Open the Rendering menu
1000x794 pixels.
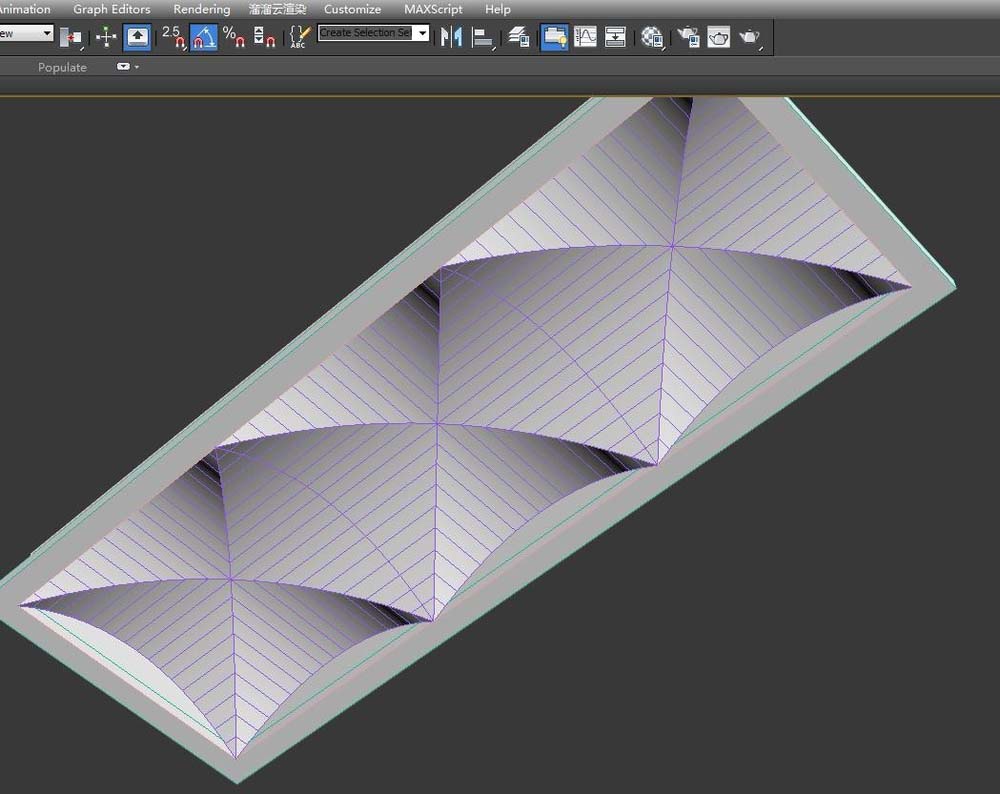pos(201,9)
